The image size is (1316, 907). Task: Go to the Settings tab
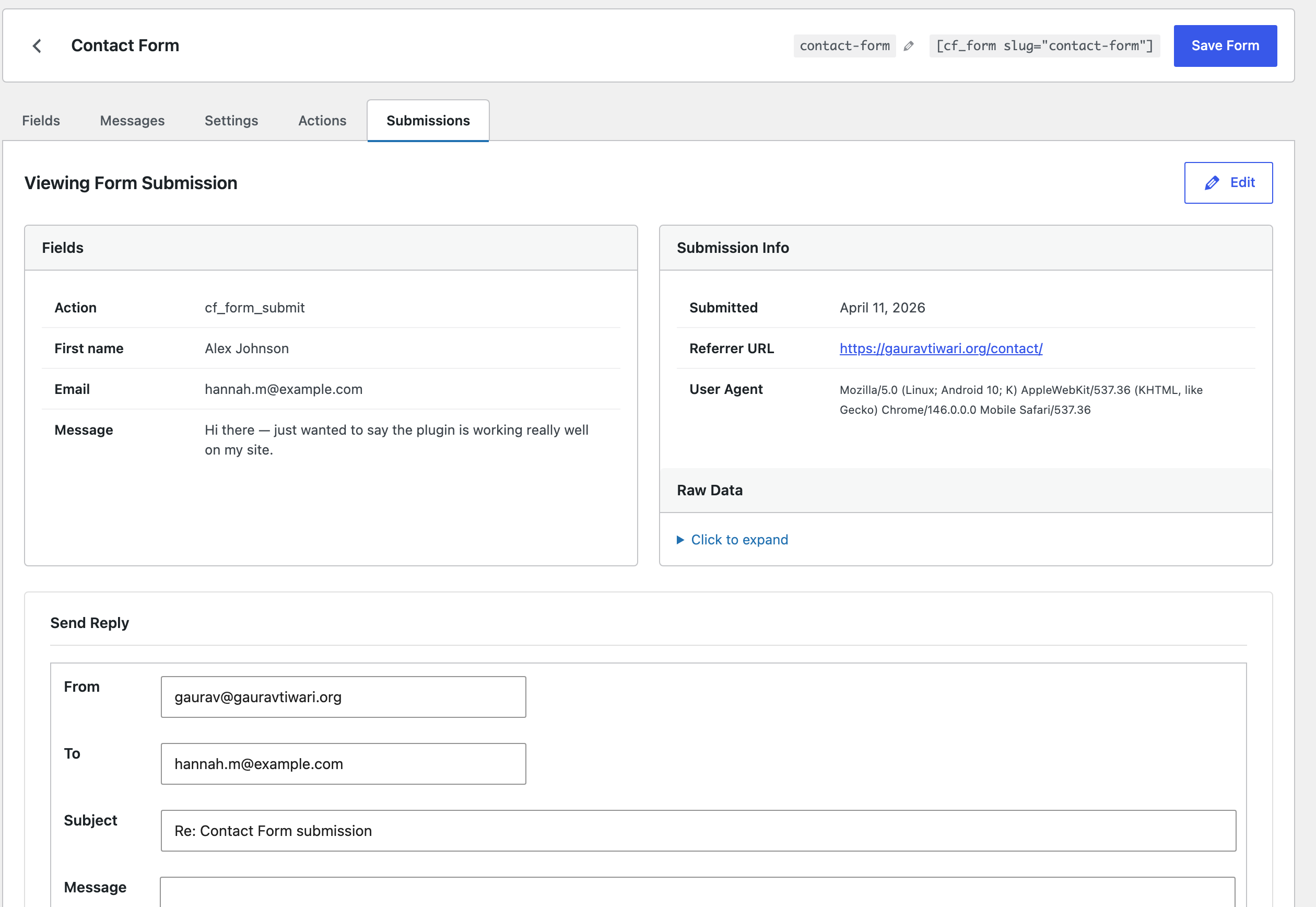pyautogui.click(x=231, y=121)
